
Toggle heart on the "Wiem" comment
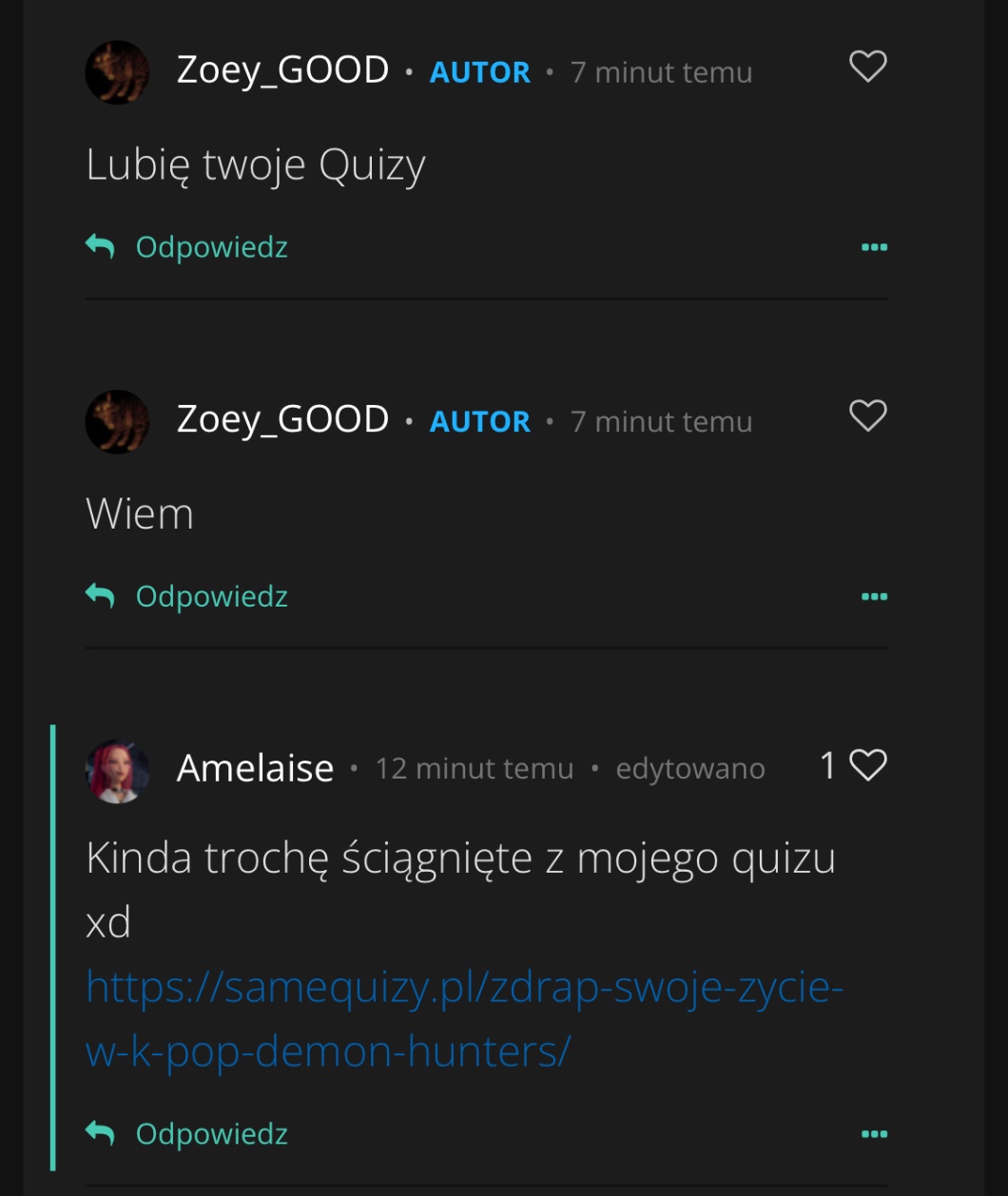tap(867, 416)
